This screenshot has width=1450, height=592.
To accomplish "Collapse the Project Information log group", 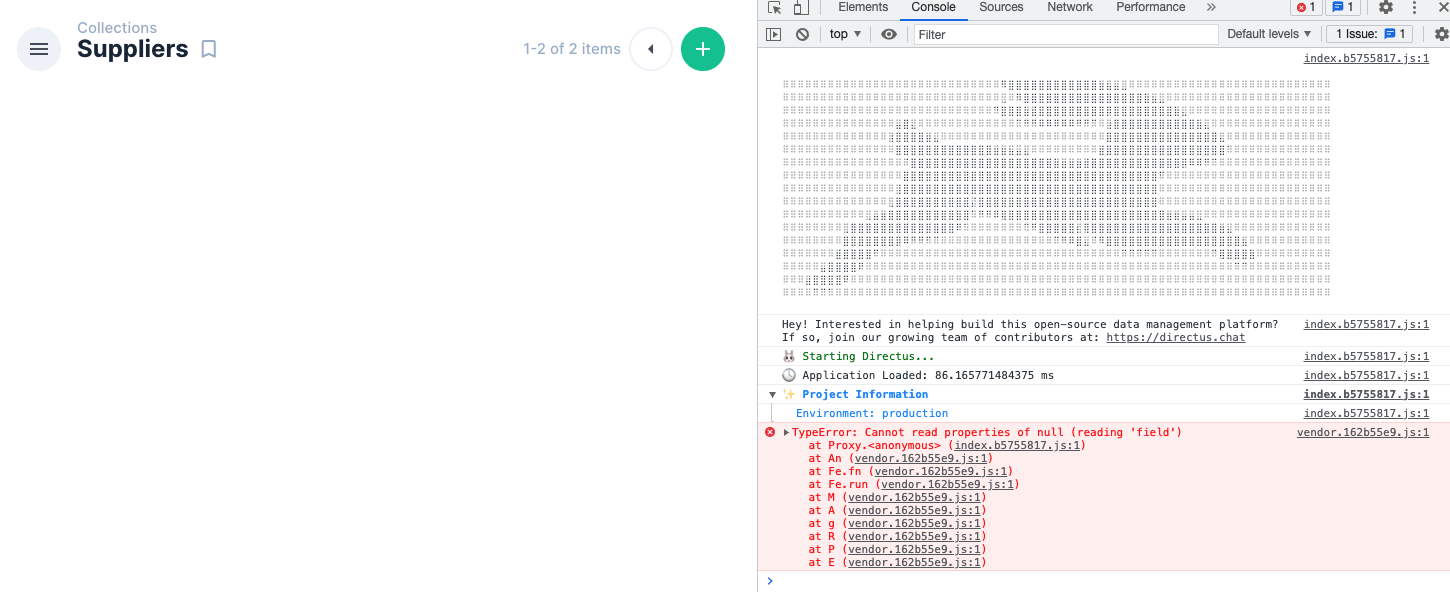I will click(771, 394).
